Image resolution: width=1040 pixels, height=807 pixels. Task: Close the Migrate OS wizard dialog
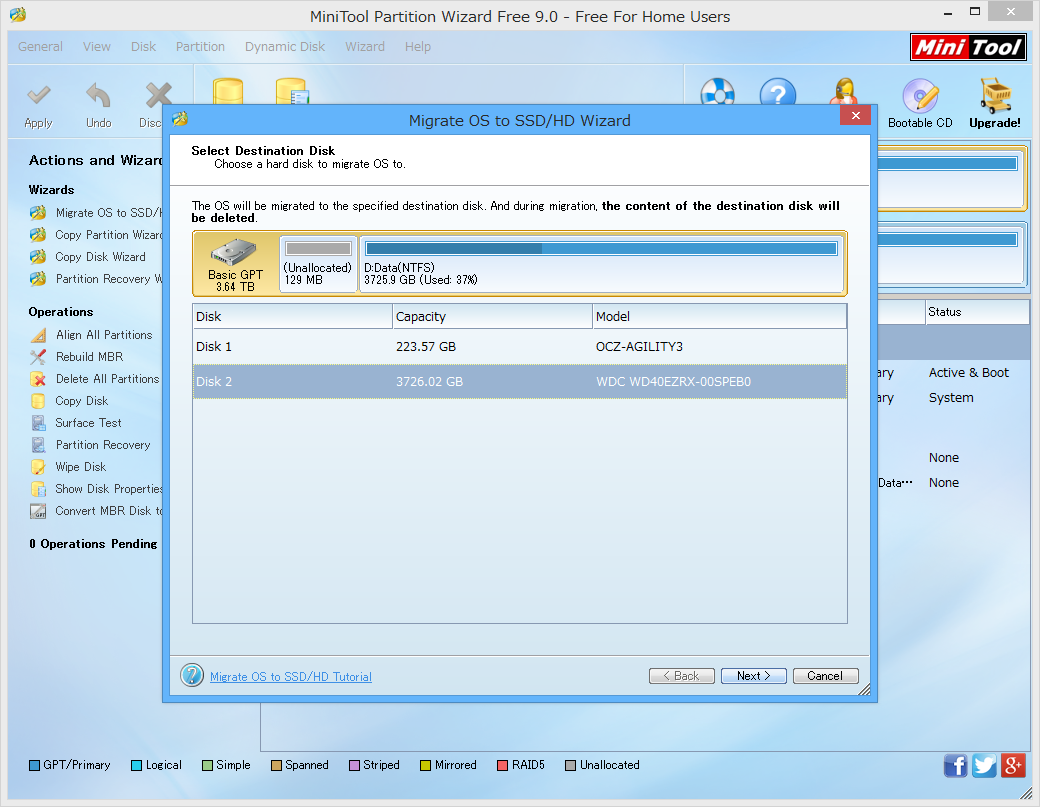pos(856,115)
